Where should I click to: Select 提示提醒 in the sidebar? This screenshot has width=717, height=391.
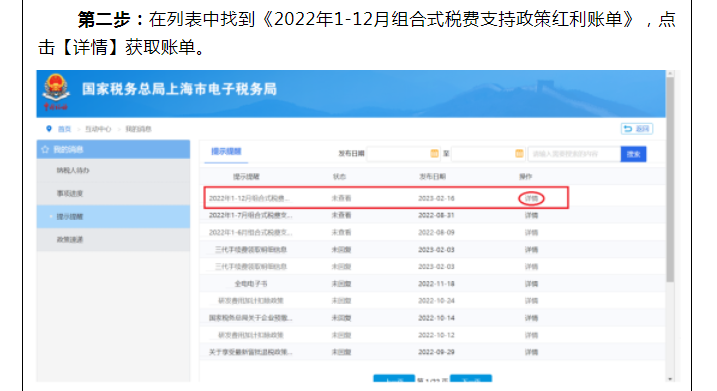[113, 217]
